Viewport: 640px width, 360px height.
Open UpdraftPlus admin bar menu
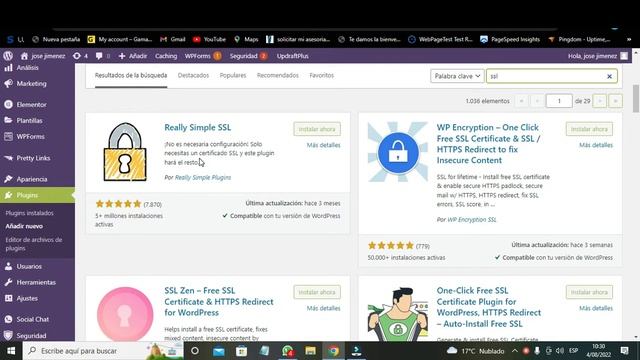pyautogui.click(x=292, y=56)
